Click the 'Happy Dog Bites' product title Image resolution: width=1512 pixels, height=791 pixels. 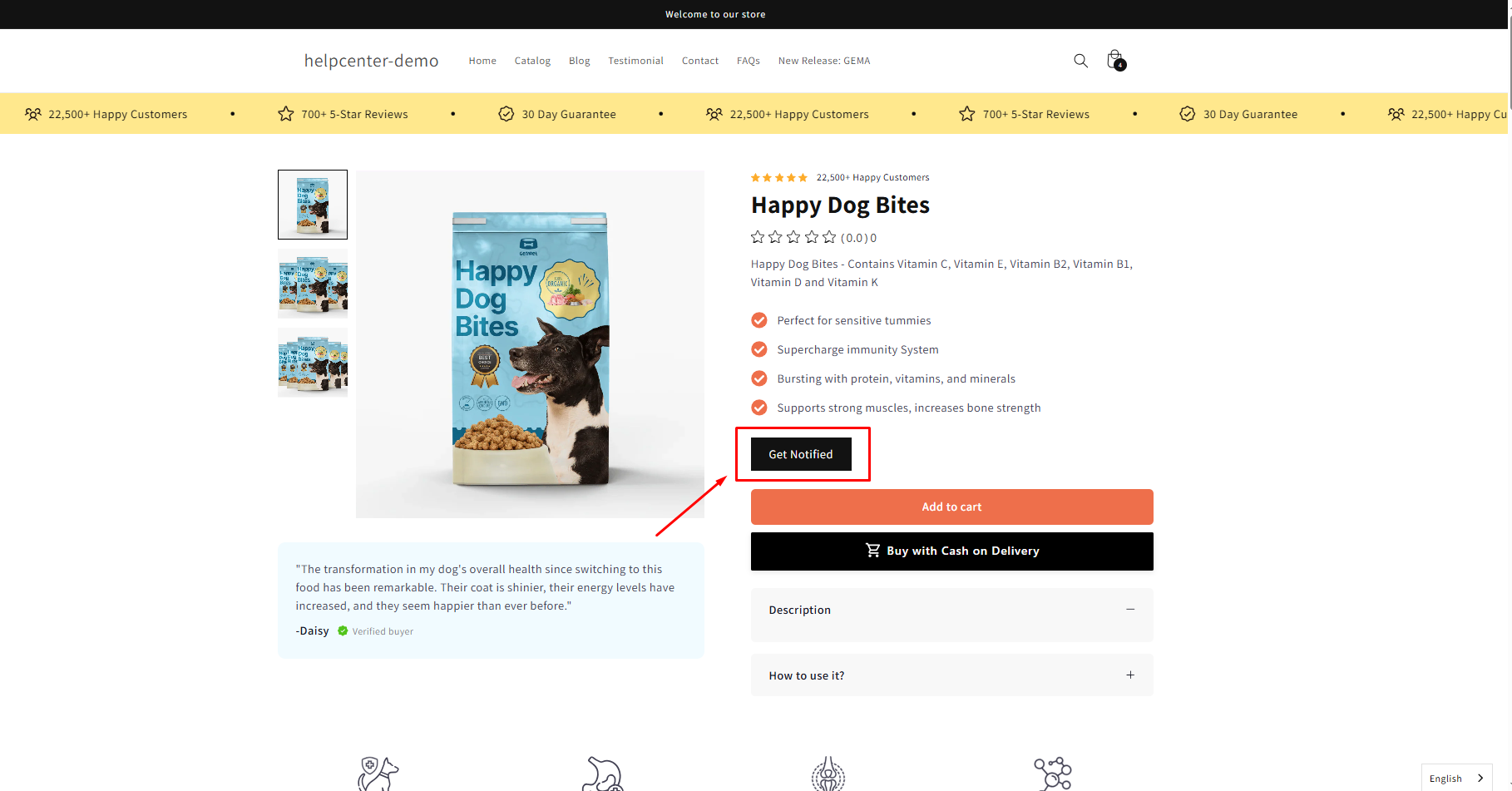[840, 205]
